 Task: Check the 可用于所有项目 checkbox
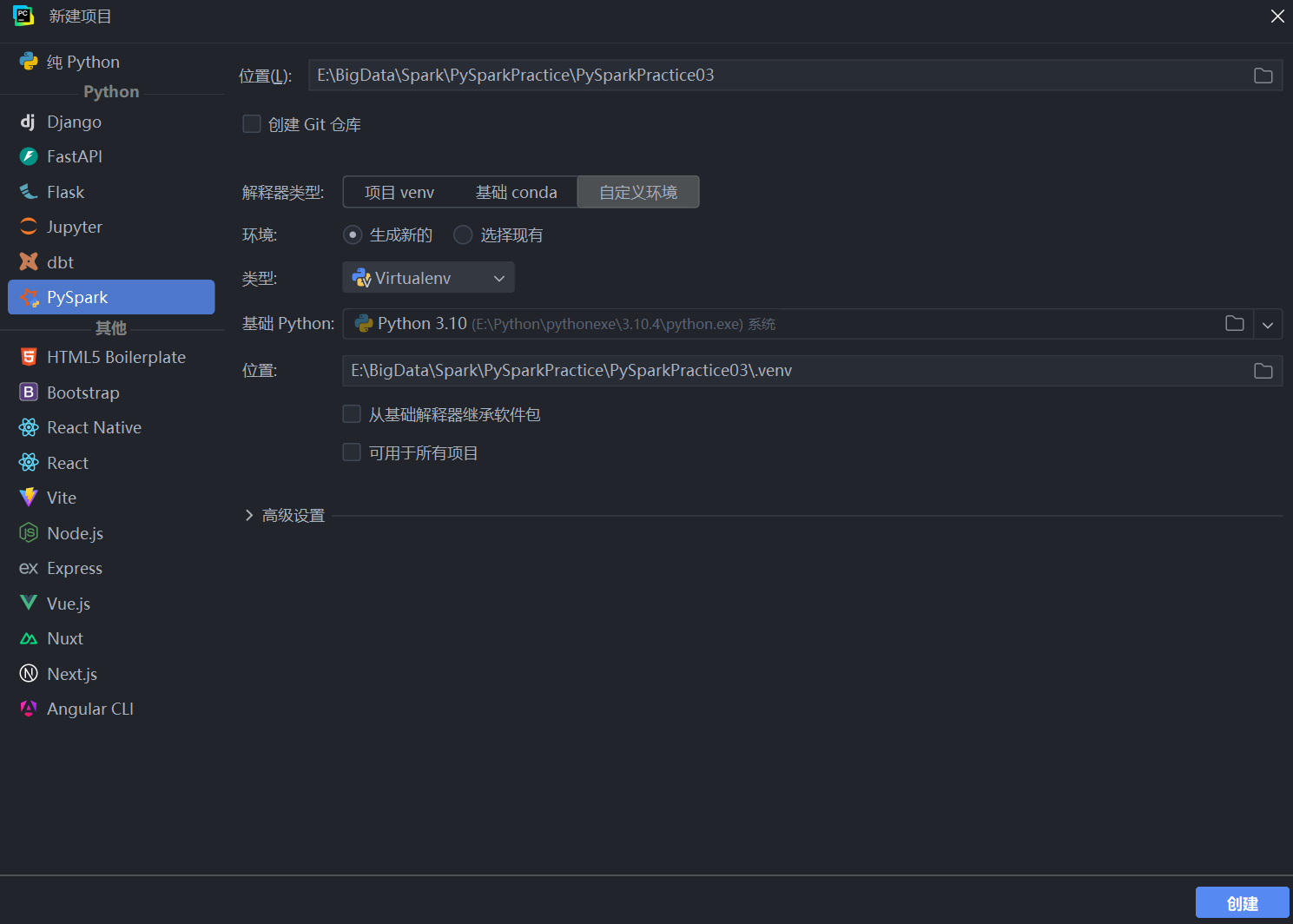pos(352,452)
